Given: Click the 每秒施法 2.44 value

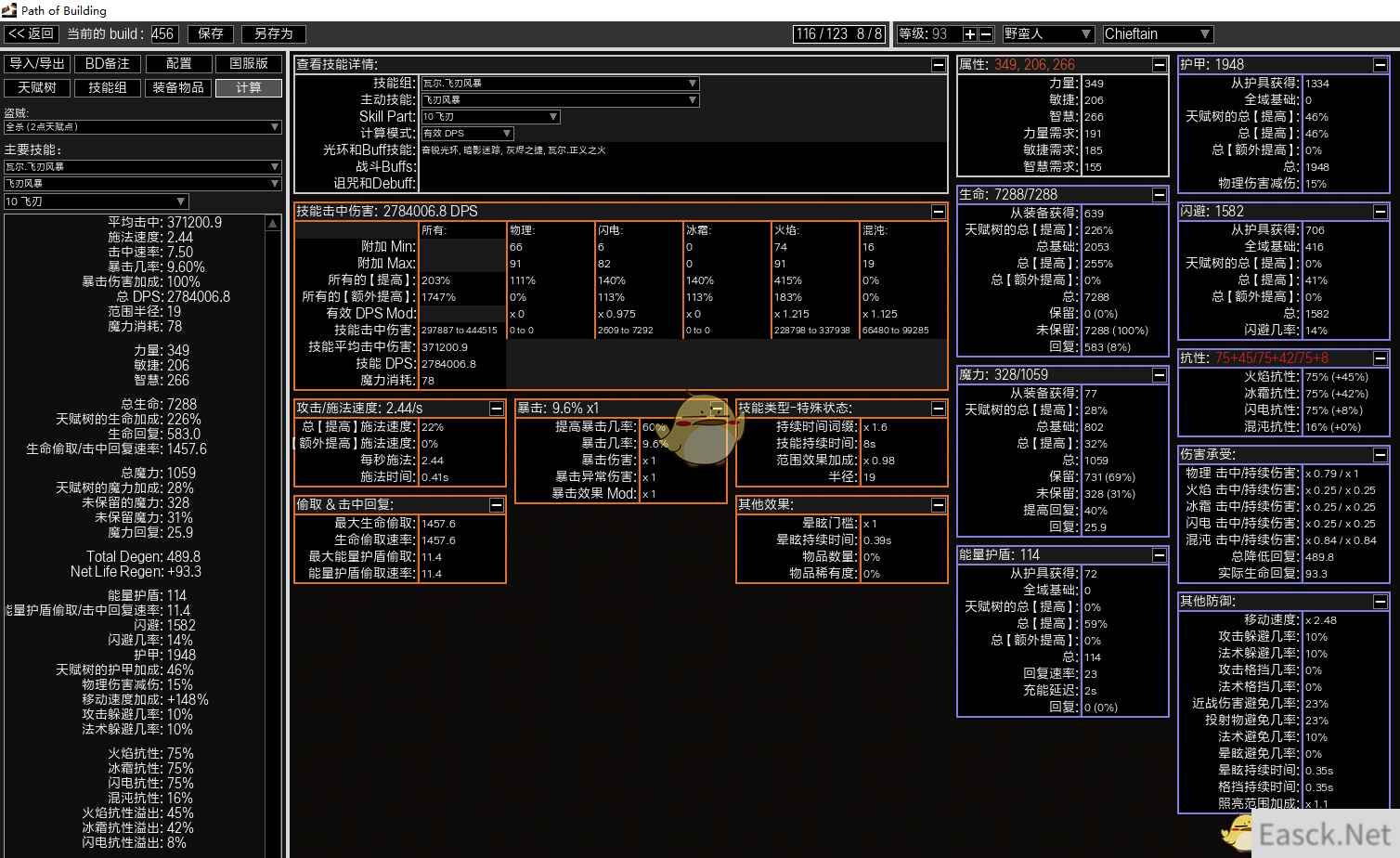Looking at the screenshot, I should click(x=433, y=461).
